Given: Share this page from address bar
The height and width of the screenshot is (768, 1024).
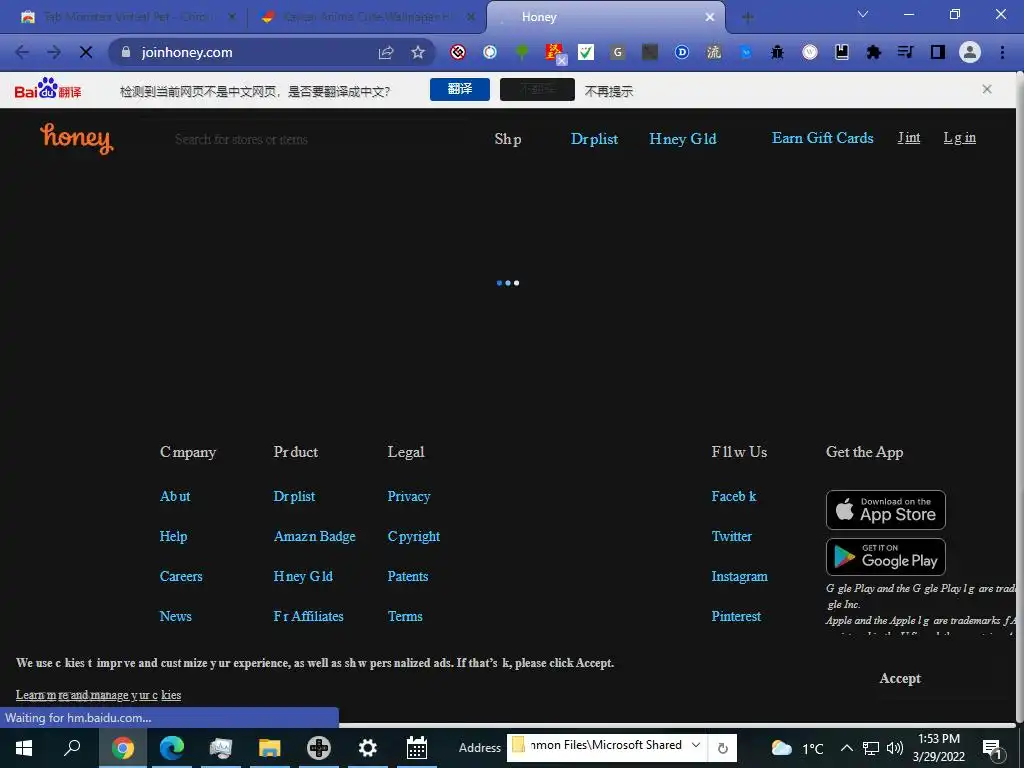Looking at the screenshot, I should [386, 52].
